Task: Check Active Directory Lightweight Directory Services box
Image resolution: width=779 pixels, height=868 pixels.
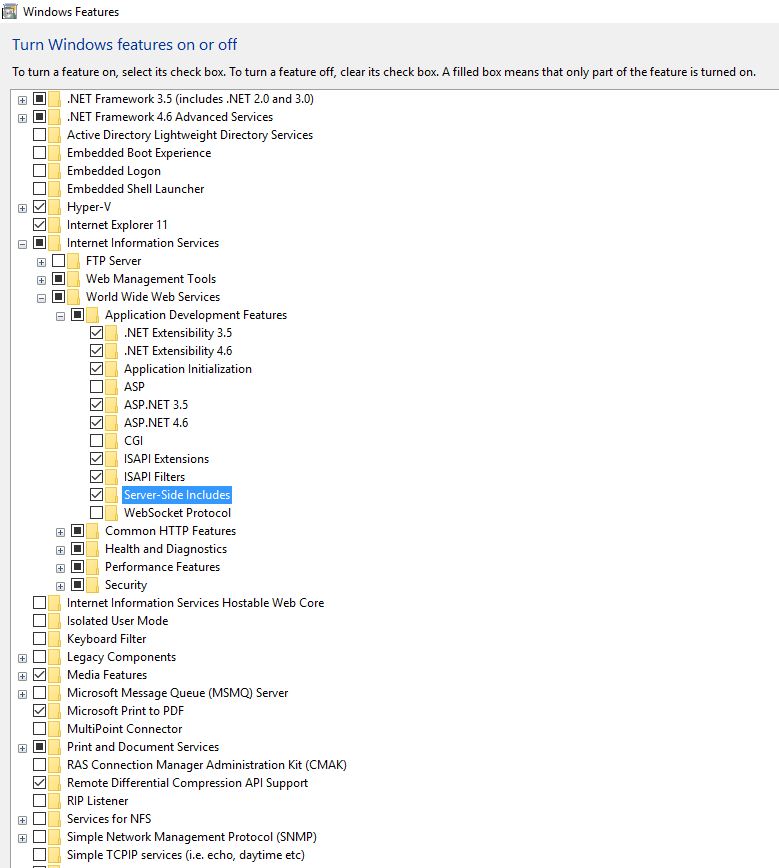Action: 39,135
